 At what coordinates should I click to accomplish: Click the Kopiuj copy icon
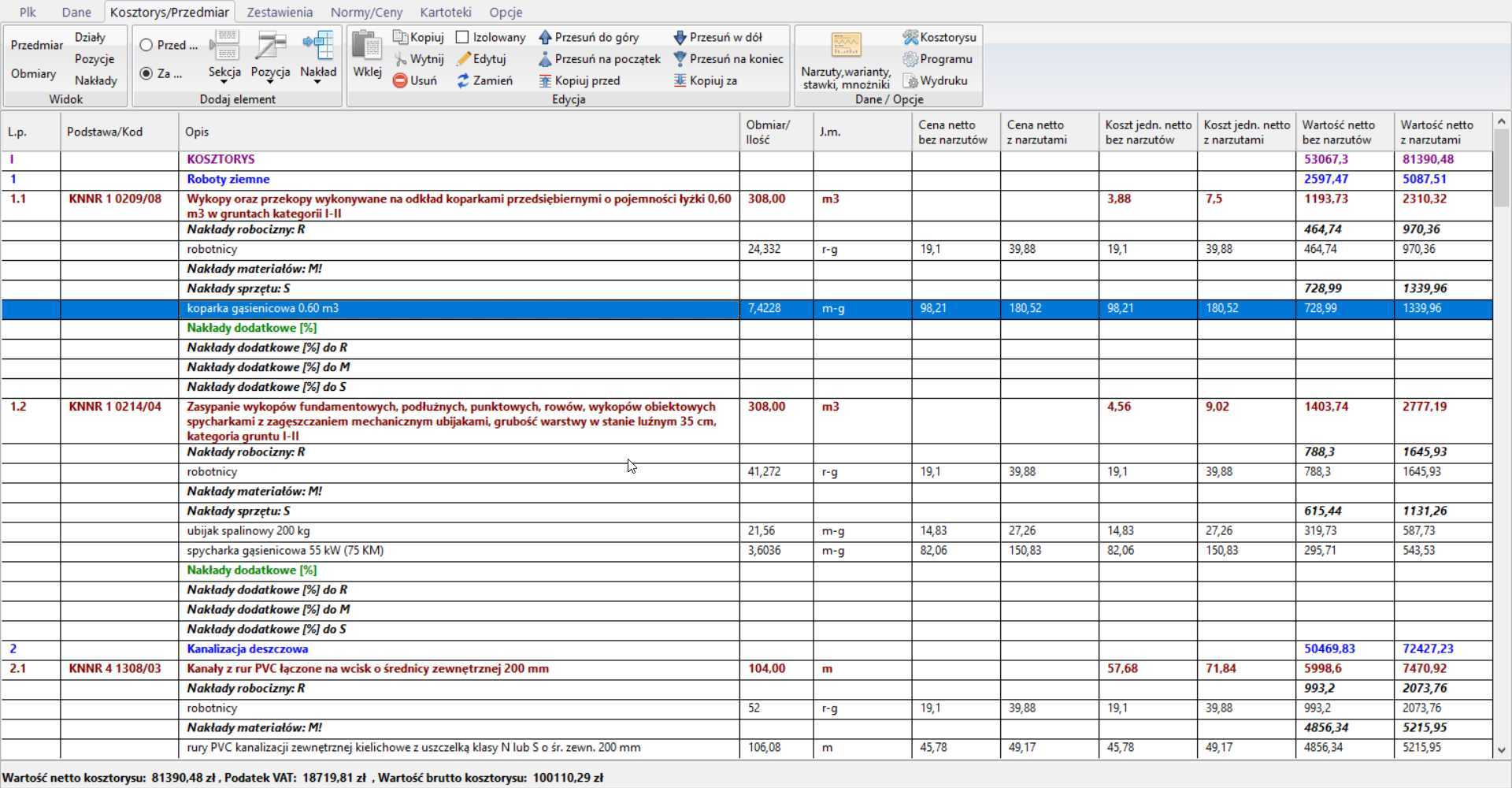pos(400,37)
